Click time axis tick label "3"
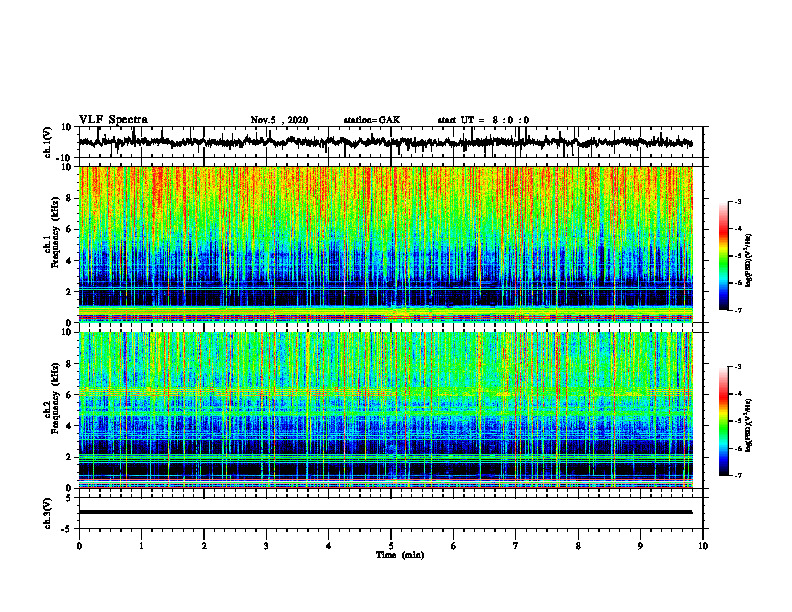Image resolution: width=792 pixels, height=612 pixels. pyautogui.click(x=266, y=546)
